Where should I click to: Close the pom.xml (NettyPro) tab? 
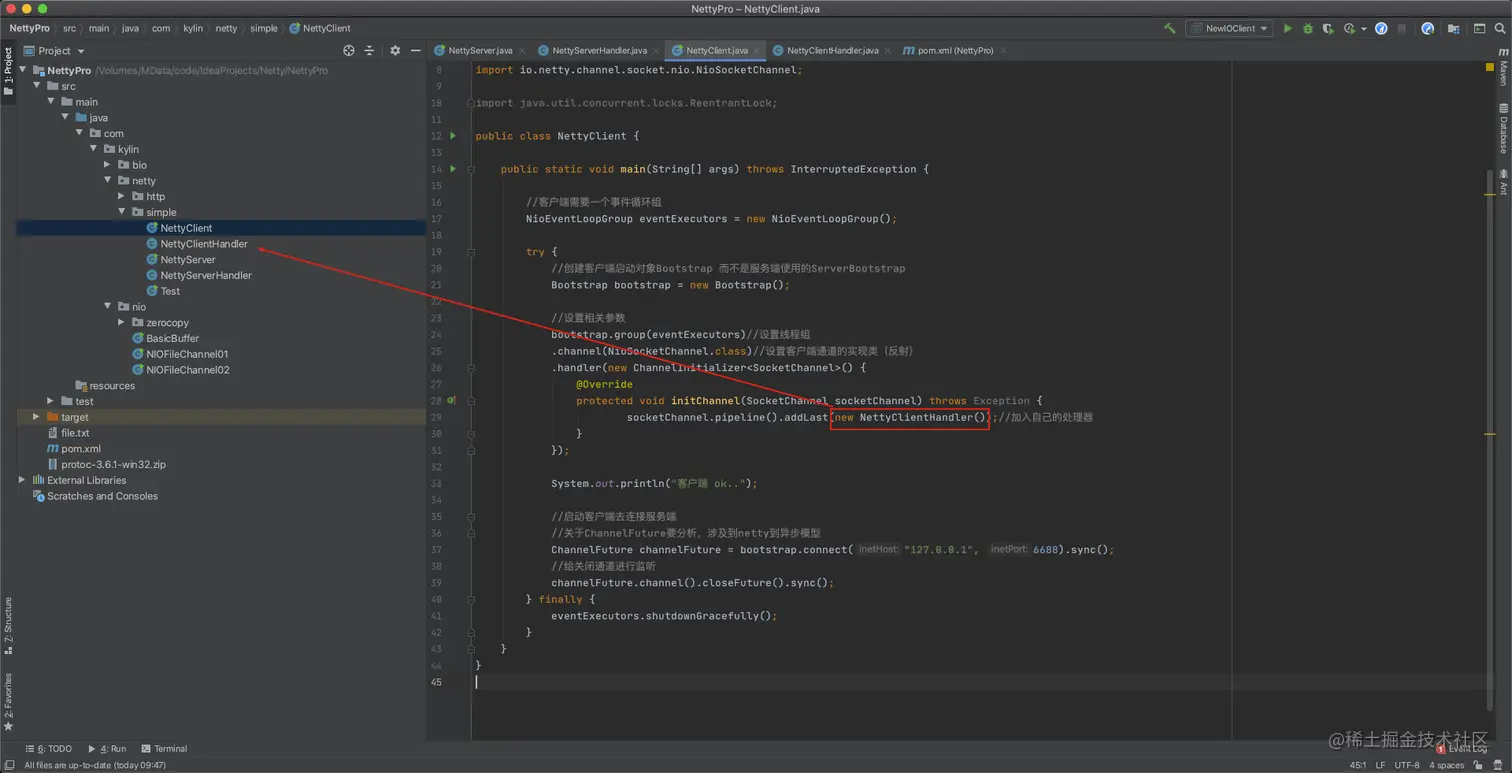tap(1003, 50)
